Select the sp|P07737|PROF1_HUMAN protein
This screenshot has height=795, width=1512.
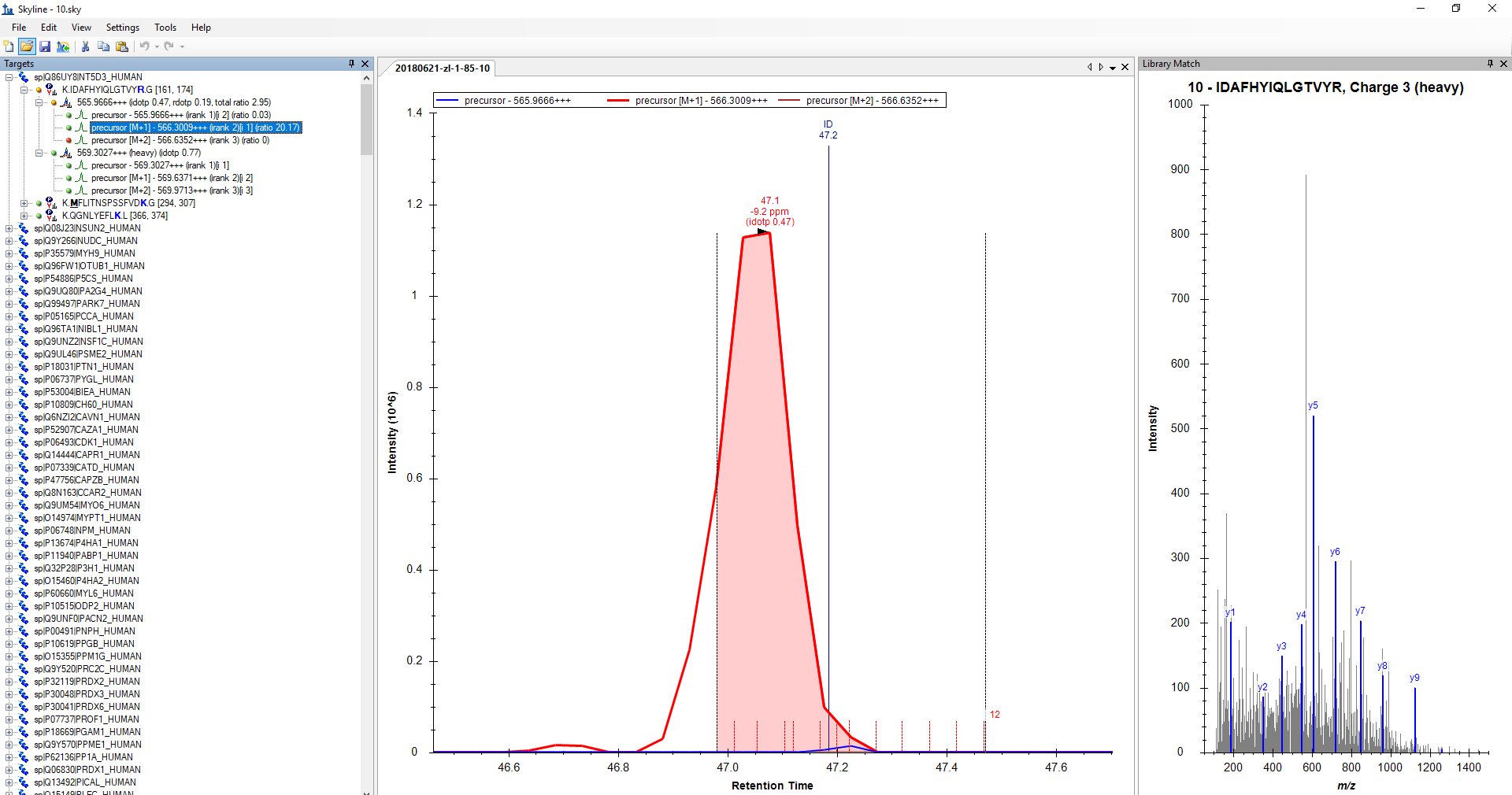pyautogui.click(x=86, y=719)
